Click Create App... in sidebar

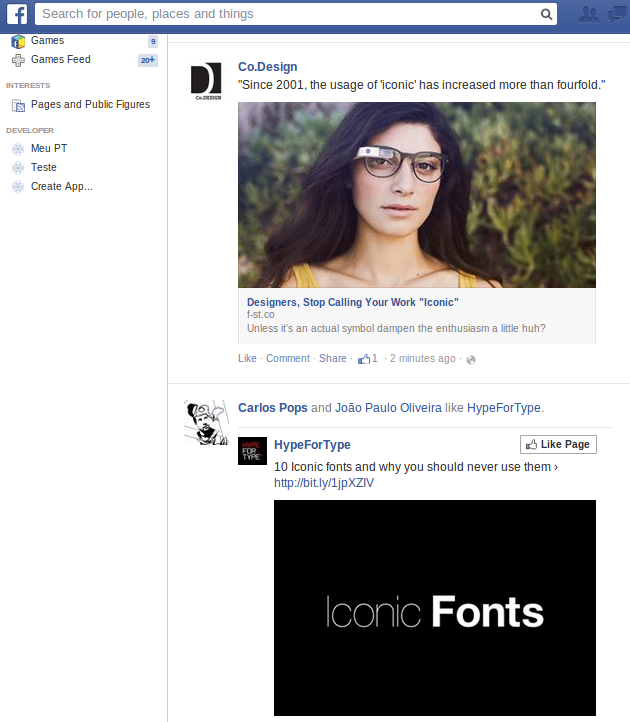(62, 186)
